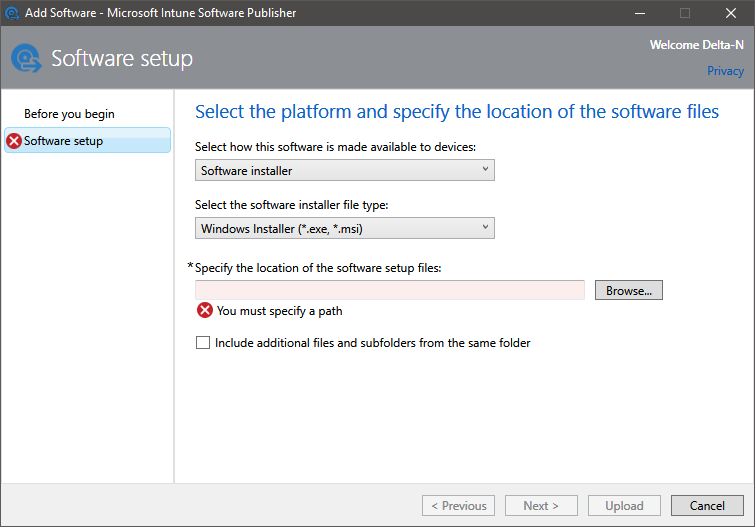Open the Before you begin step

[x=69, y=114]
